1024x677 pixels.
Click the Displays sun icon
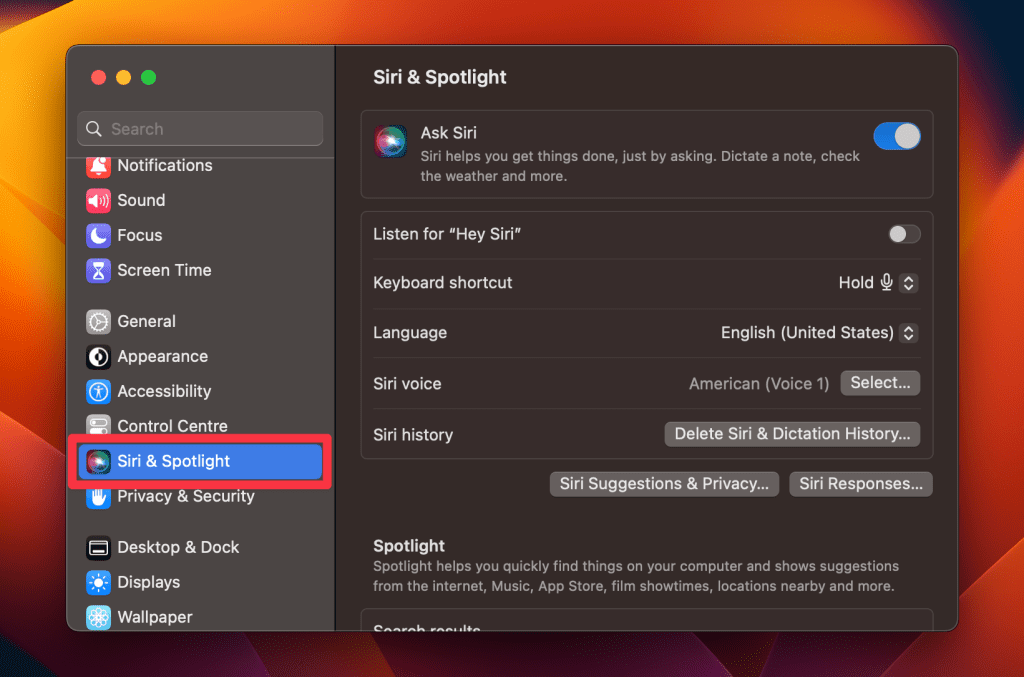click(98, 583)
